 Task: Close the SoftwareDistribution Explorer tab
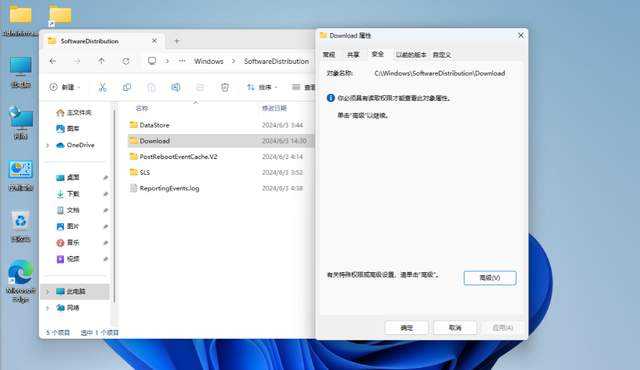154,41
